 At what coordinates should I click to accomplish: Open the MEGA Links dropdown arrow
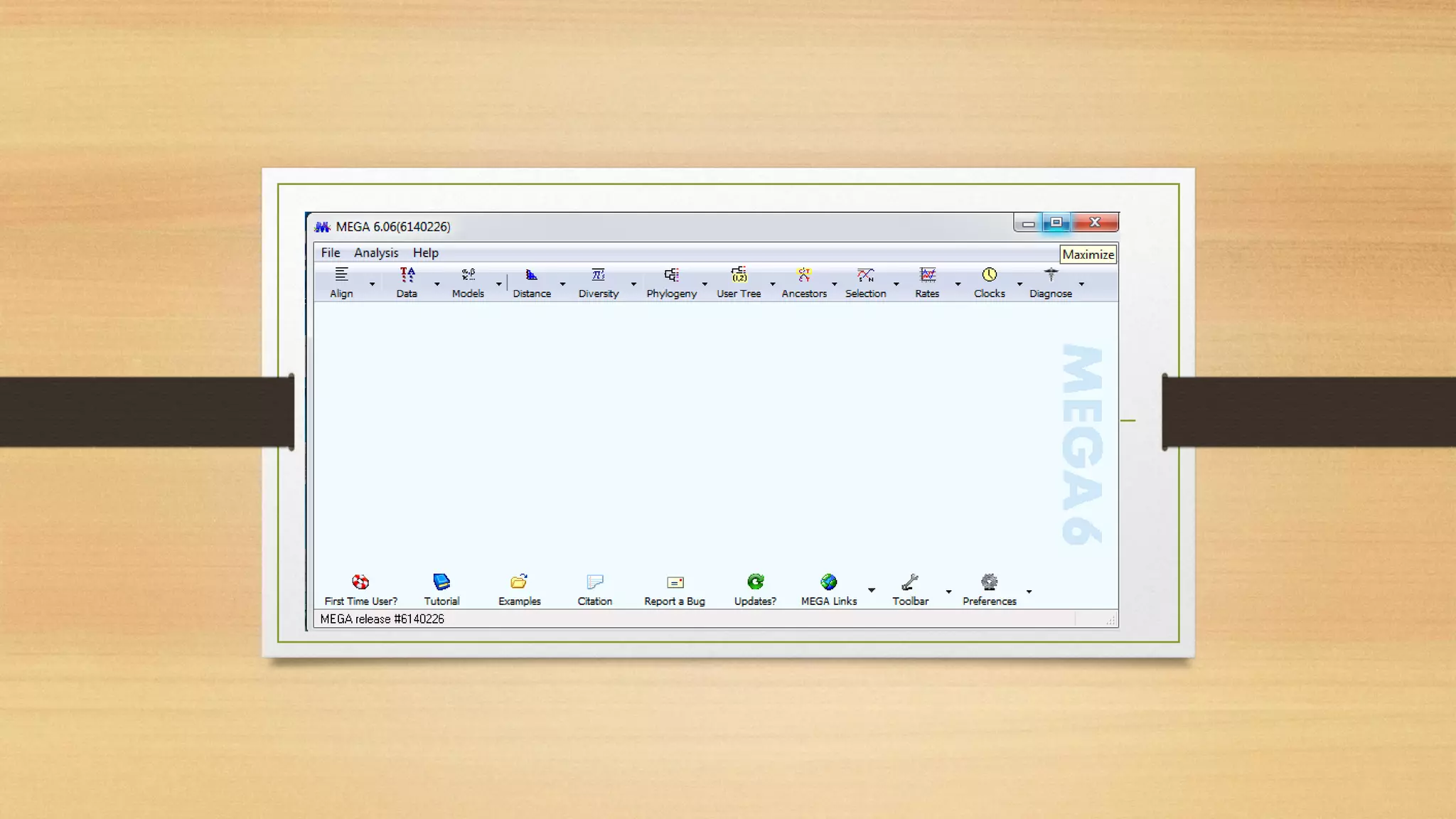(872, 591)
